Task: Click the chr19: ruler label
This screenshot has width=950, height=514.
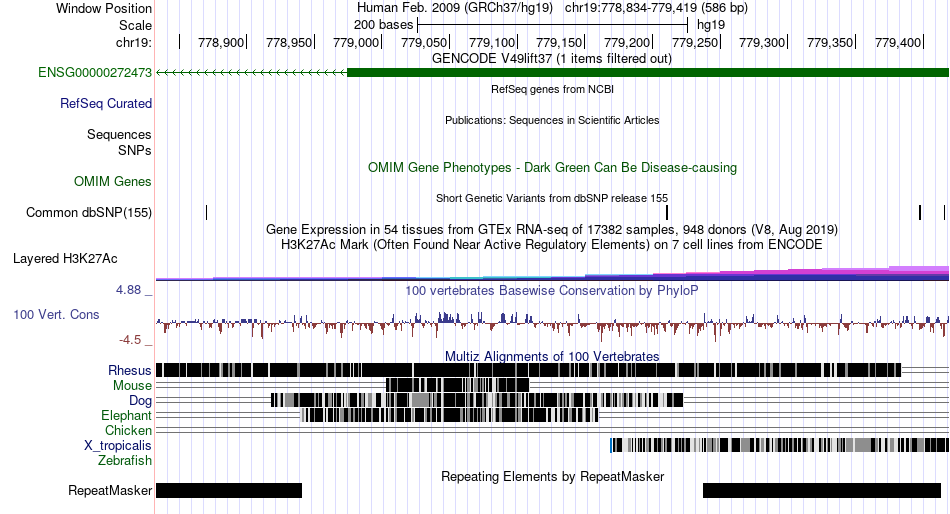Action: click(133, 42)
